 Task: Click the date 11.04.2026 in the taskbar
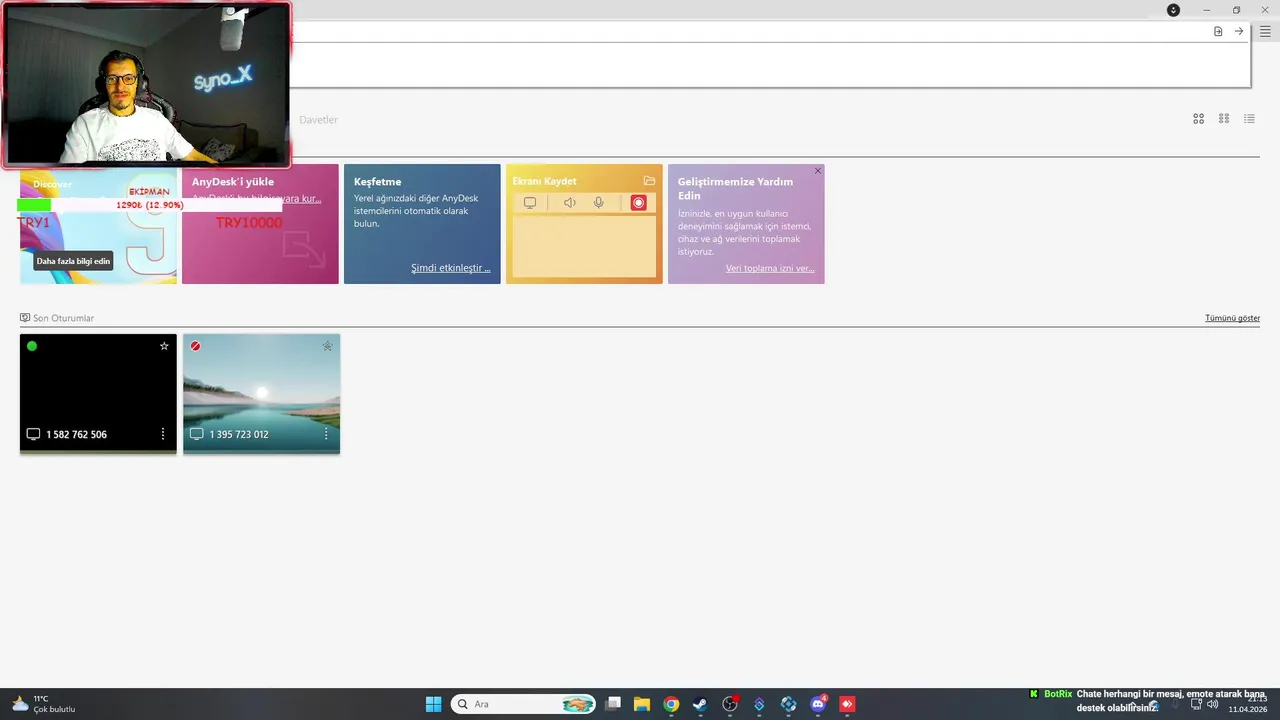click(x=1248, y=710)
